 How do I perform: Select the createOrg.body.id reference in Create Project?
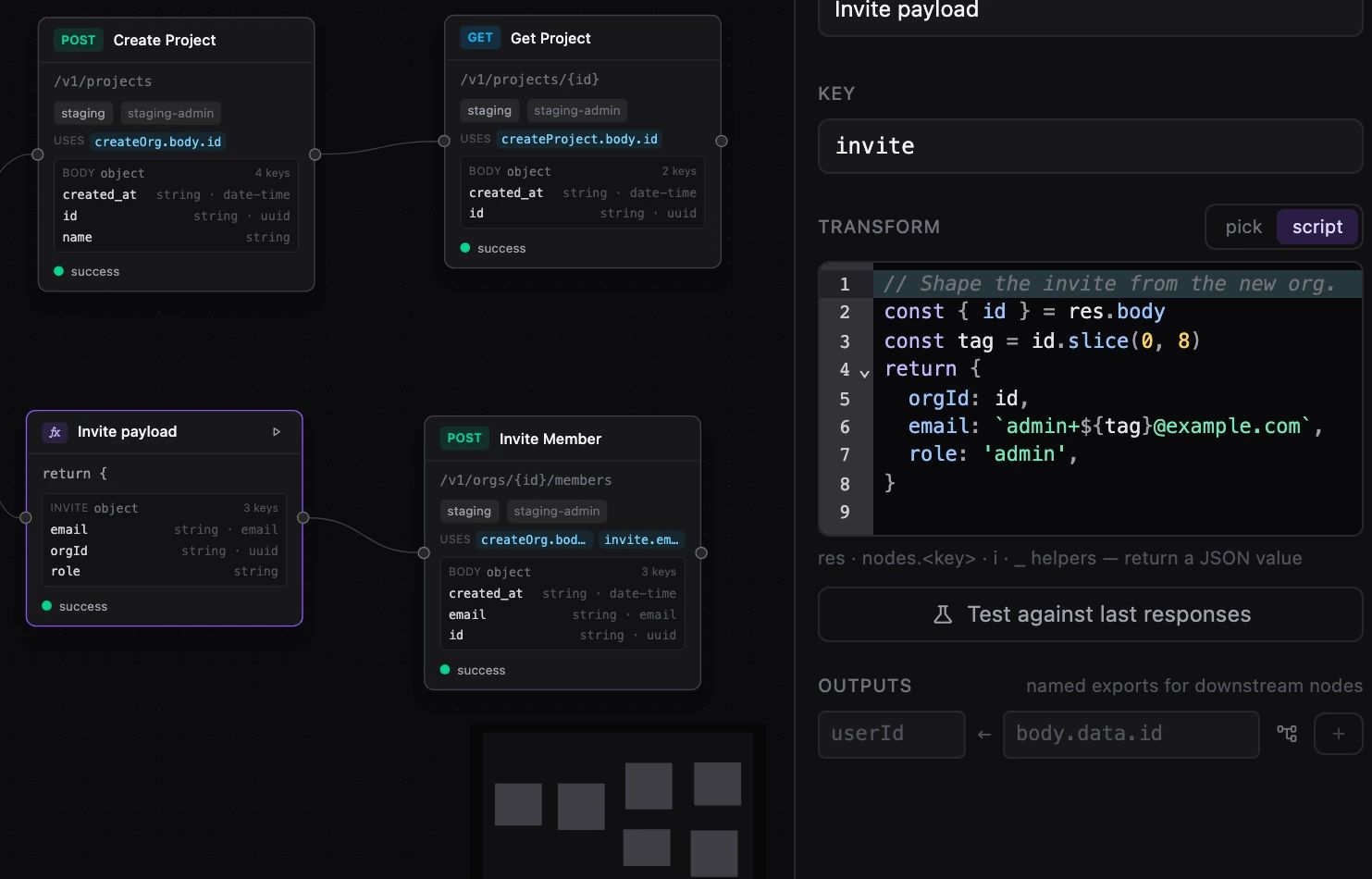158,142
